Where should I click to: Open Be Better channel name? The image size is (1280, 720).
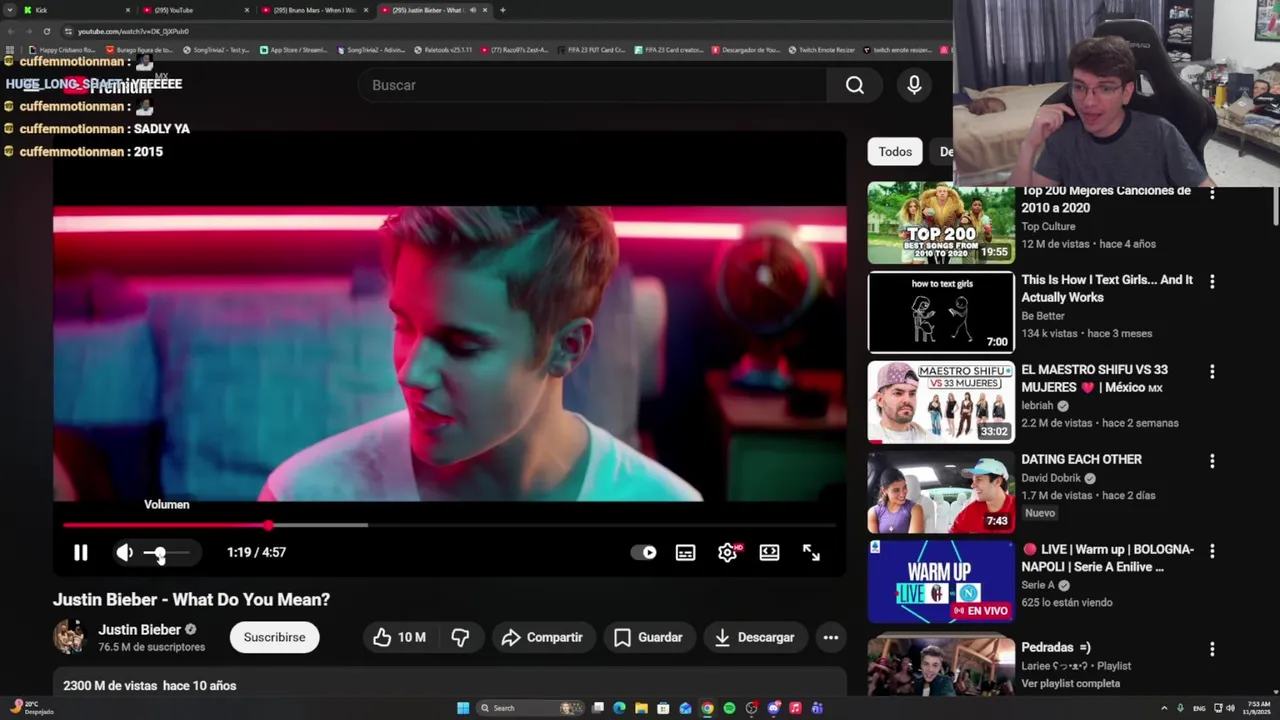(1043, 315)
